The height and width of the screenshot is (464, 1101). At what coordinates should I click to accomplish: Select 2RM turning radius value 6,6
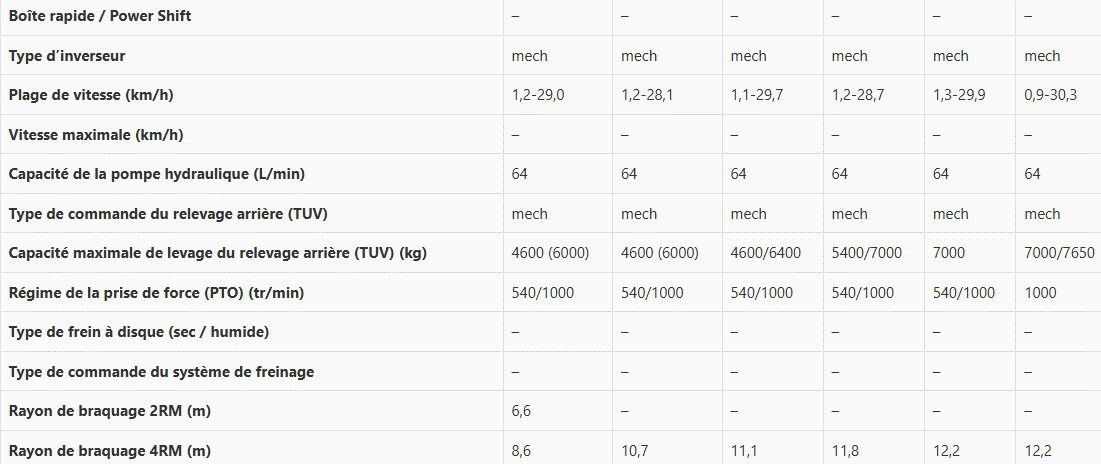521,411
